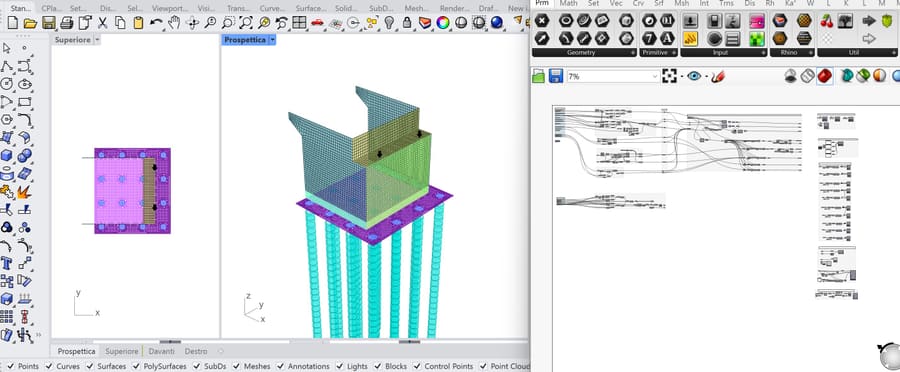Click the padlock Lock icon

(407, 23)
